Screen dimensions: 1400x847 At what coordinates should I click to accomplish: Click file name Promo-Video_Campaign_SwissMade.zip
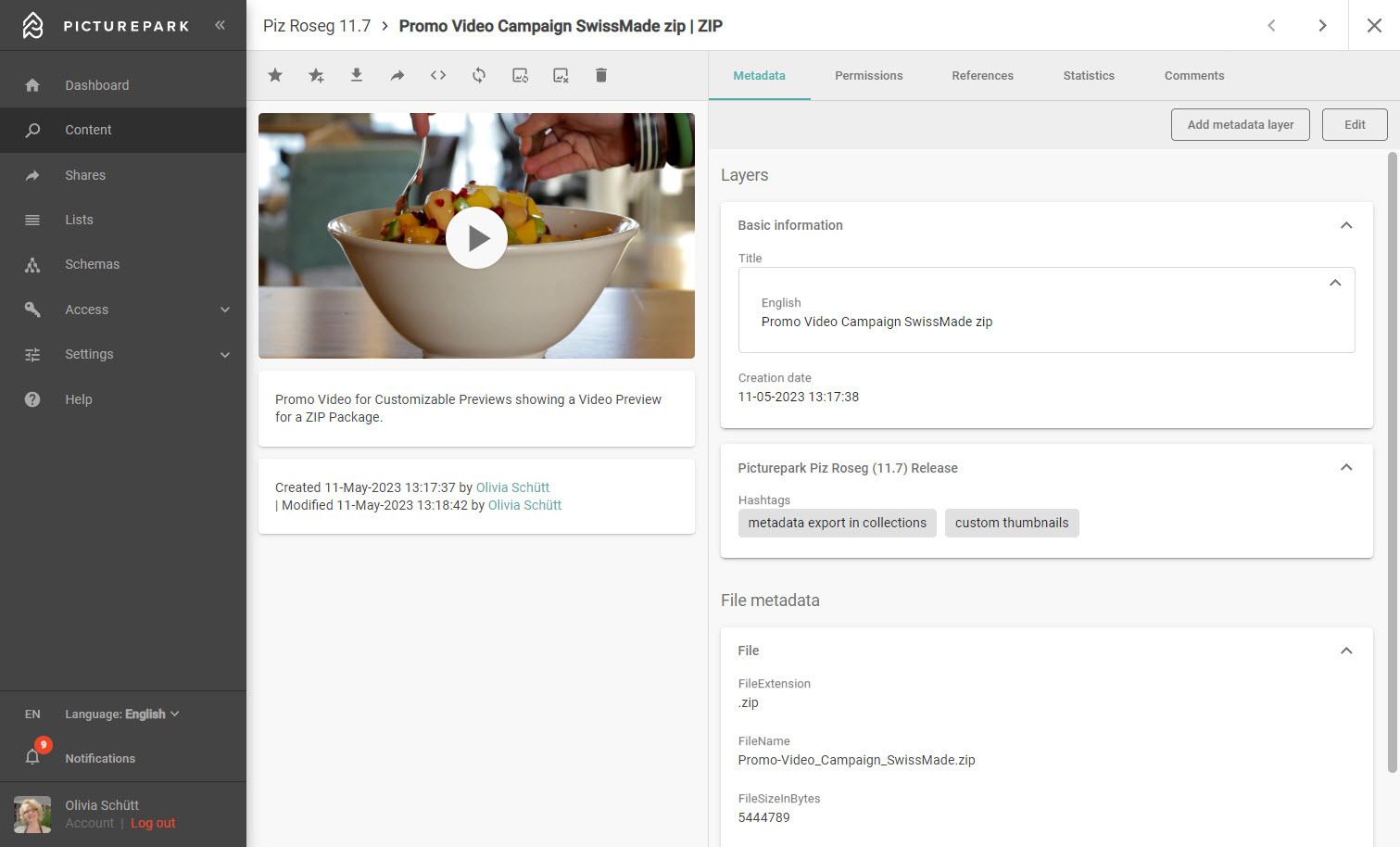tap(856, 760)
